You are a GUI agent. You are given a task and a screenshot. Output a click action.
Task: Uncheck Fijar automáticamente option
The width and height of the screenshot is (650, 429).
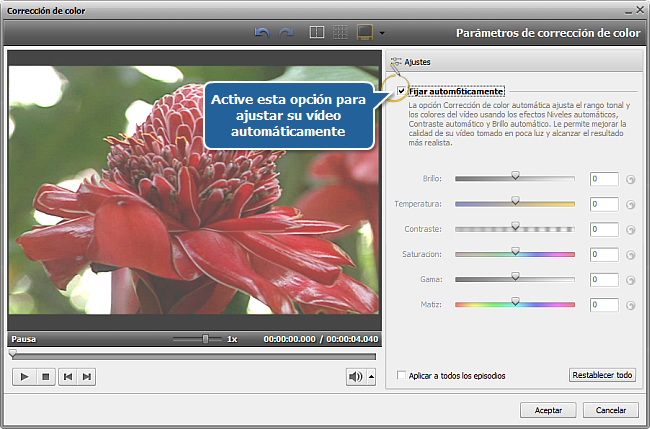click(402, 92)
